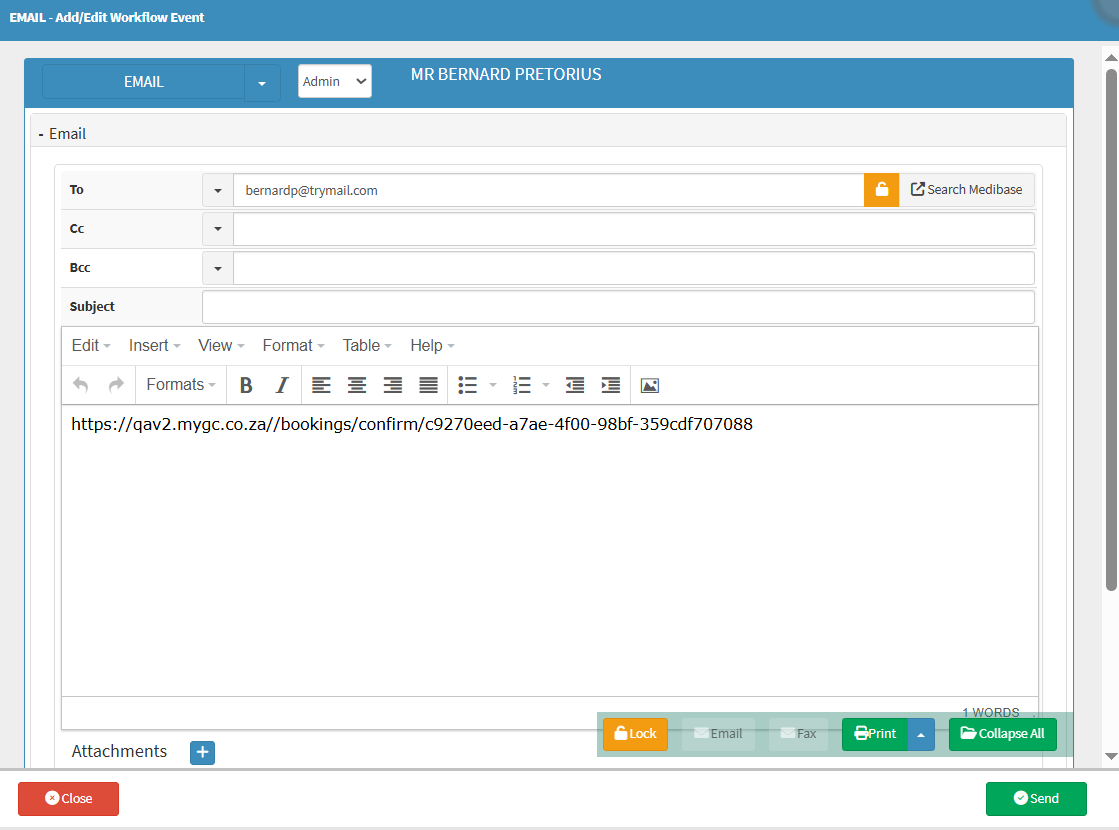Toggle italic text formatting
The height and width of the screenshot is (830, 1119).
pyautogui.click(x=282, y=385)
